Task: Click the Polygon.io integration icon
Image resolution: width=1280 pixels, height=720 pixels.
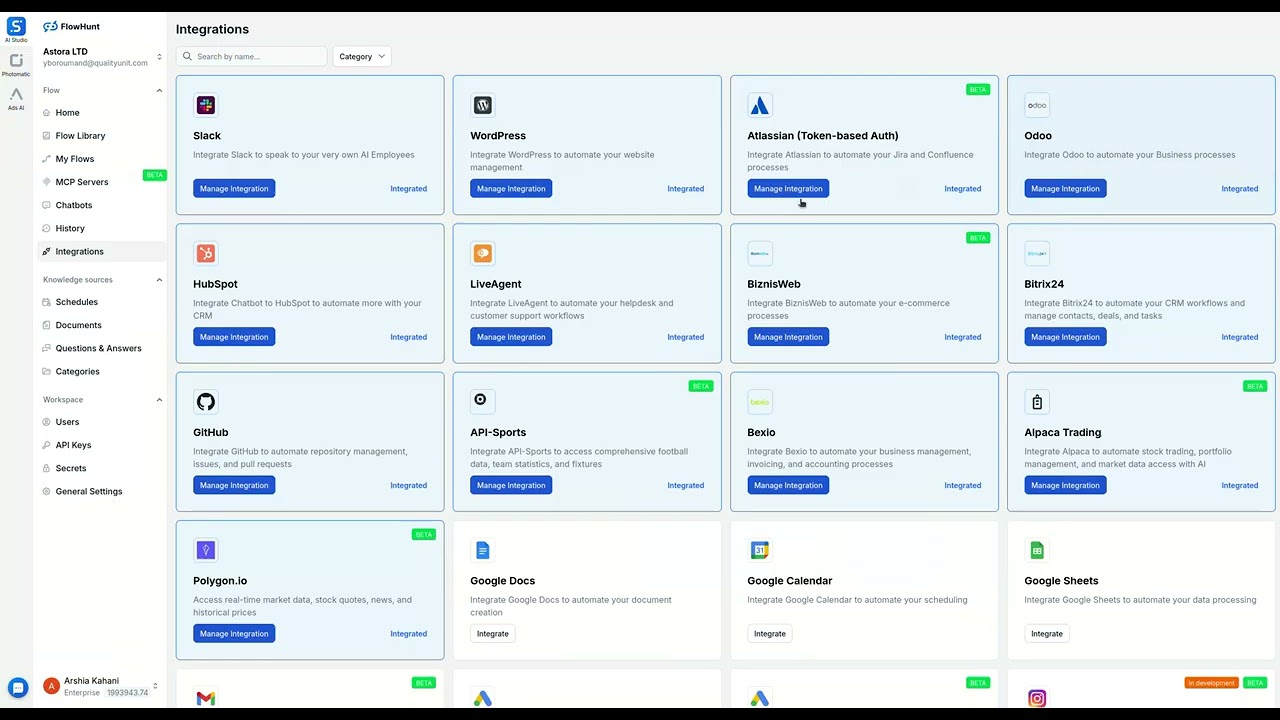Action: (x=206, y=550)
